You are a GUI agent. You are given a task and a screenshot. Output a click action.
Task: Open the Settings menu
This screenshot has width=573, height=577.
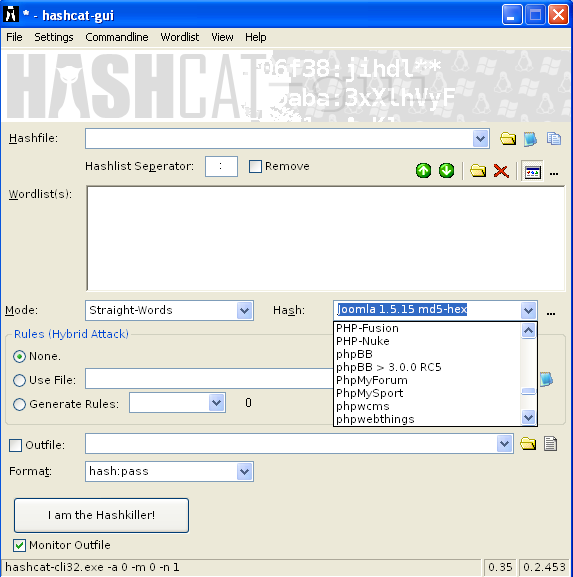(x=54, y=37)
